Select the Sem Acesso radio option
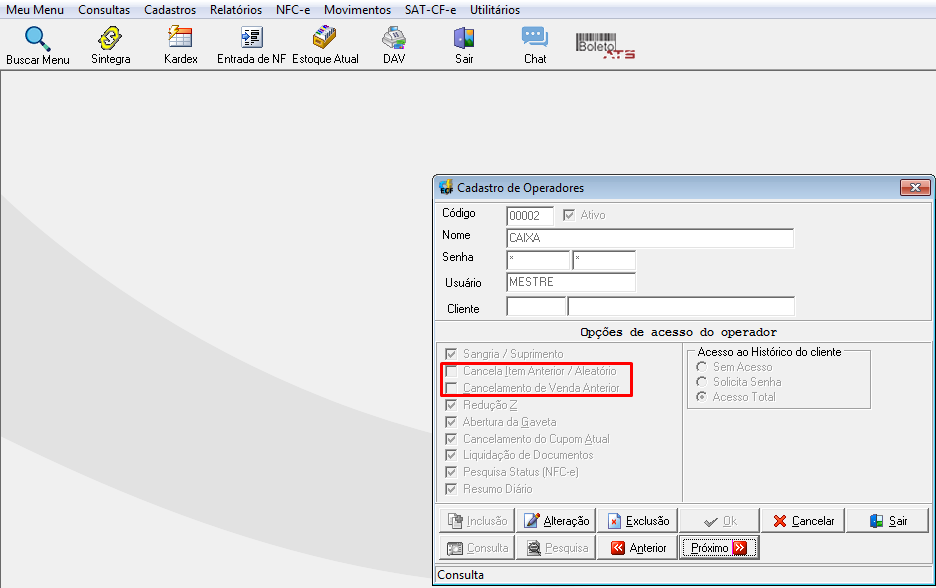This screenshot has height=588, width=936. click(x=702, y=367)
